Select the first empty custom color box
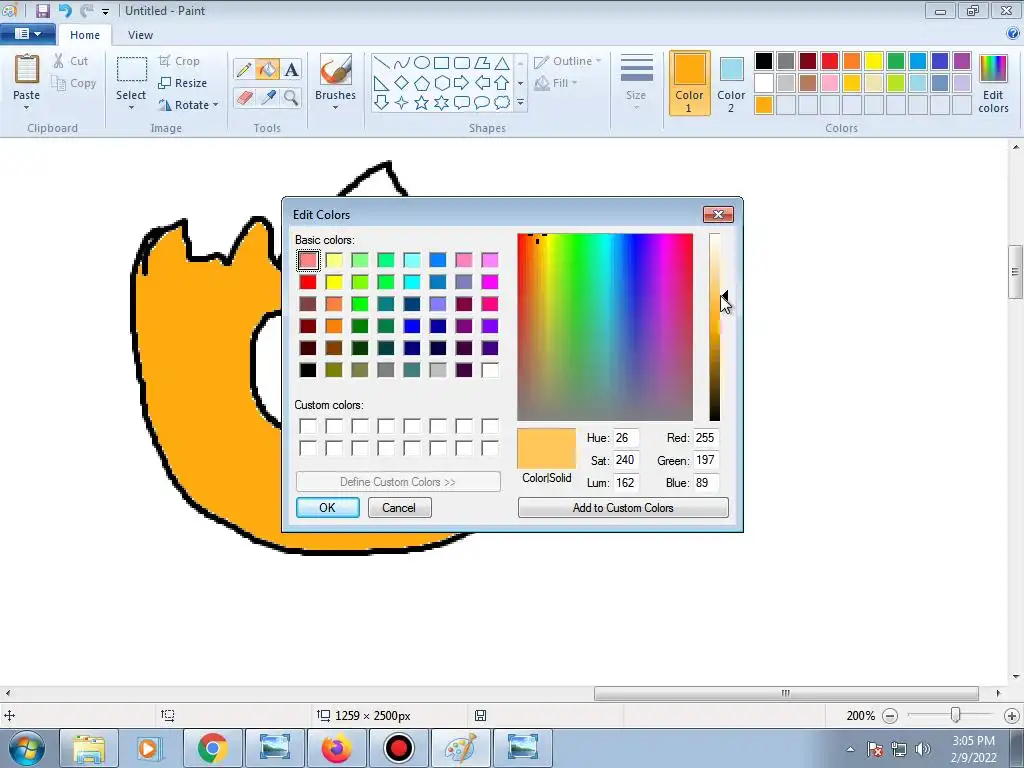Viewport: 1024px width, 768px height. click(308, 426)
